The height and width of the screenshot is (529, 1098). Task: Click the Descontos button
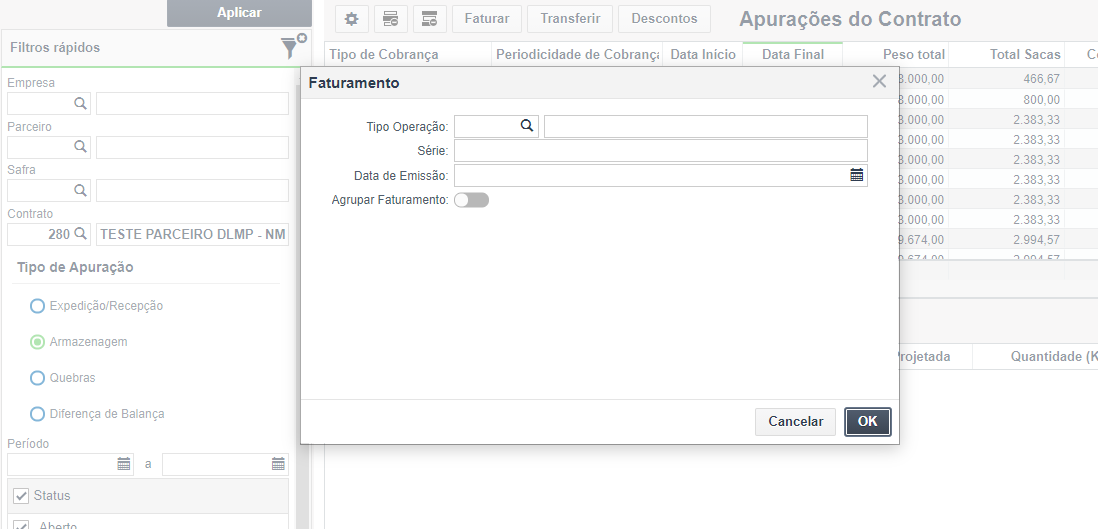(x=665, y=19)
